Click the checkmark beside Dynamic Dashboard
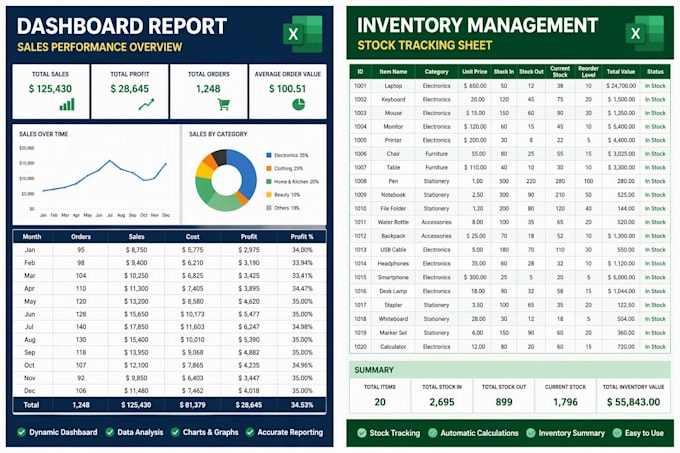Viewport: 680px width, 453px height. point(21,432)
